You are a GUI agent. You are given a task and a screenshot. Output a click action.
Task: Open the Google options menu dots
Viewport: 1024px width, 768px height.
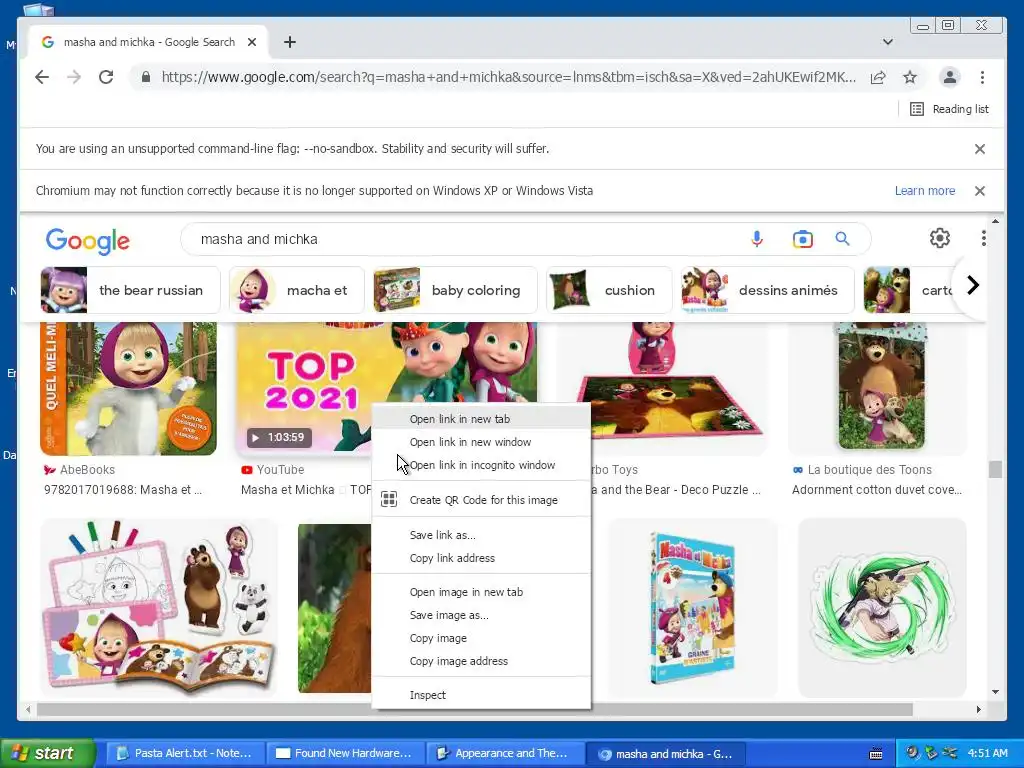pyautogui.click(x=984, y=238)
